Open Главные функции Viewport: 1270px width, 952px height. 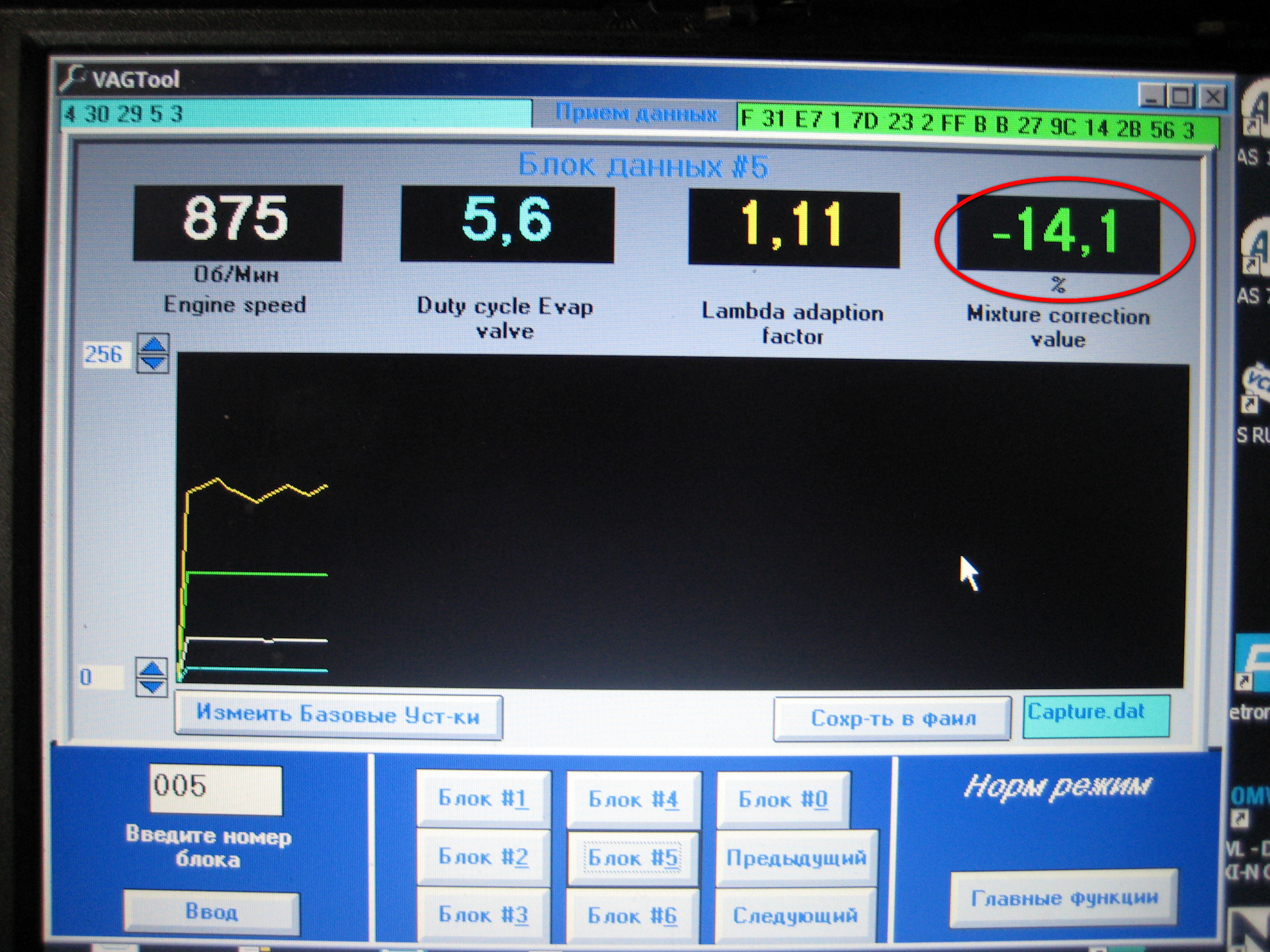[x=1064, y=898]
